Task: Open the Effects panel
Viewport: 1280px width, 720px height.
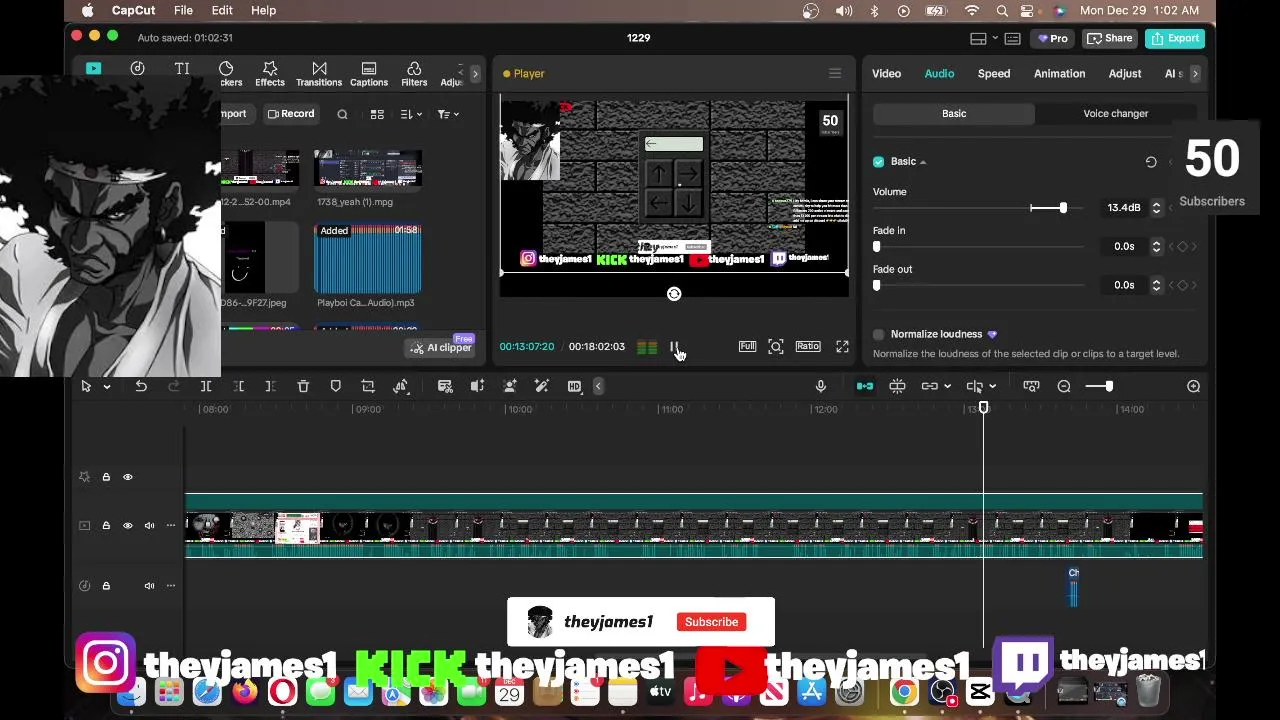Action: point(269,74)
